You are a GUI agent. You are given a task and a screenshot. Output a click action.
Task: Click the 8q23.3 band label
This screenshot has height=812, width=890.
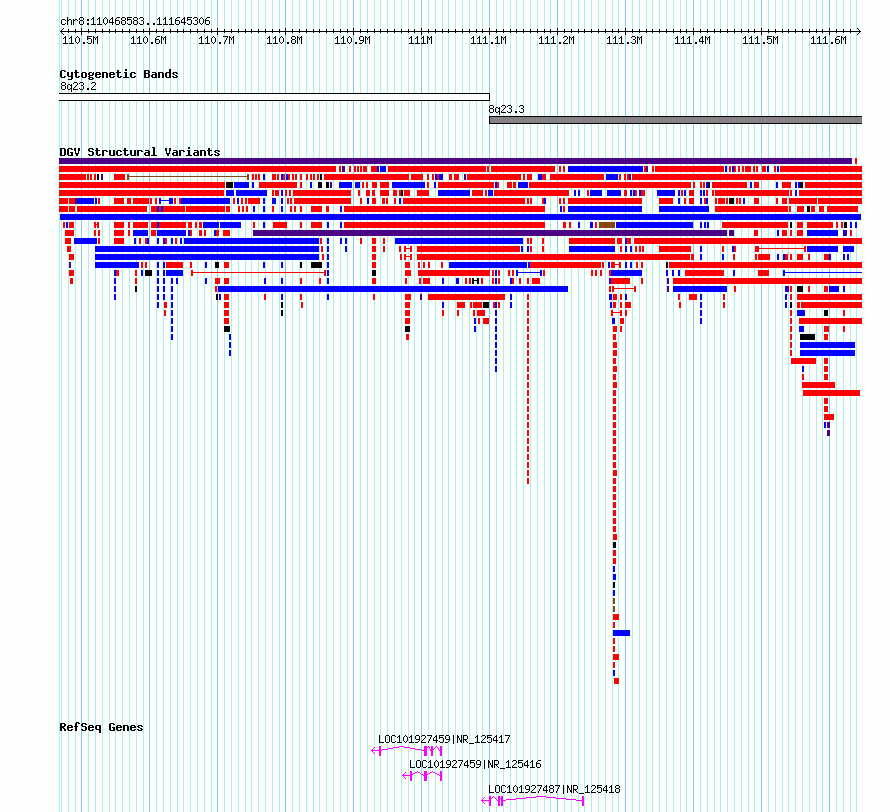coord(506,110)
